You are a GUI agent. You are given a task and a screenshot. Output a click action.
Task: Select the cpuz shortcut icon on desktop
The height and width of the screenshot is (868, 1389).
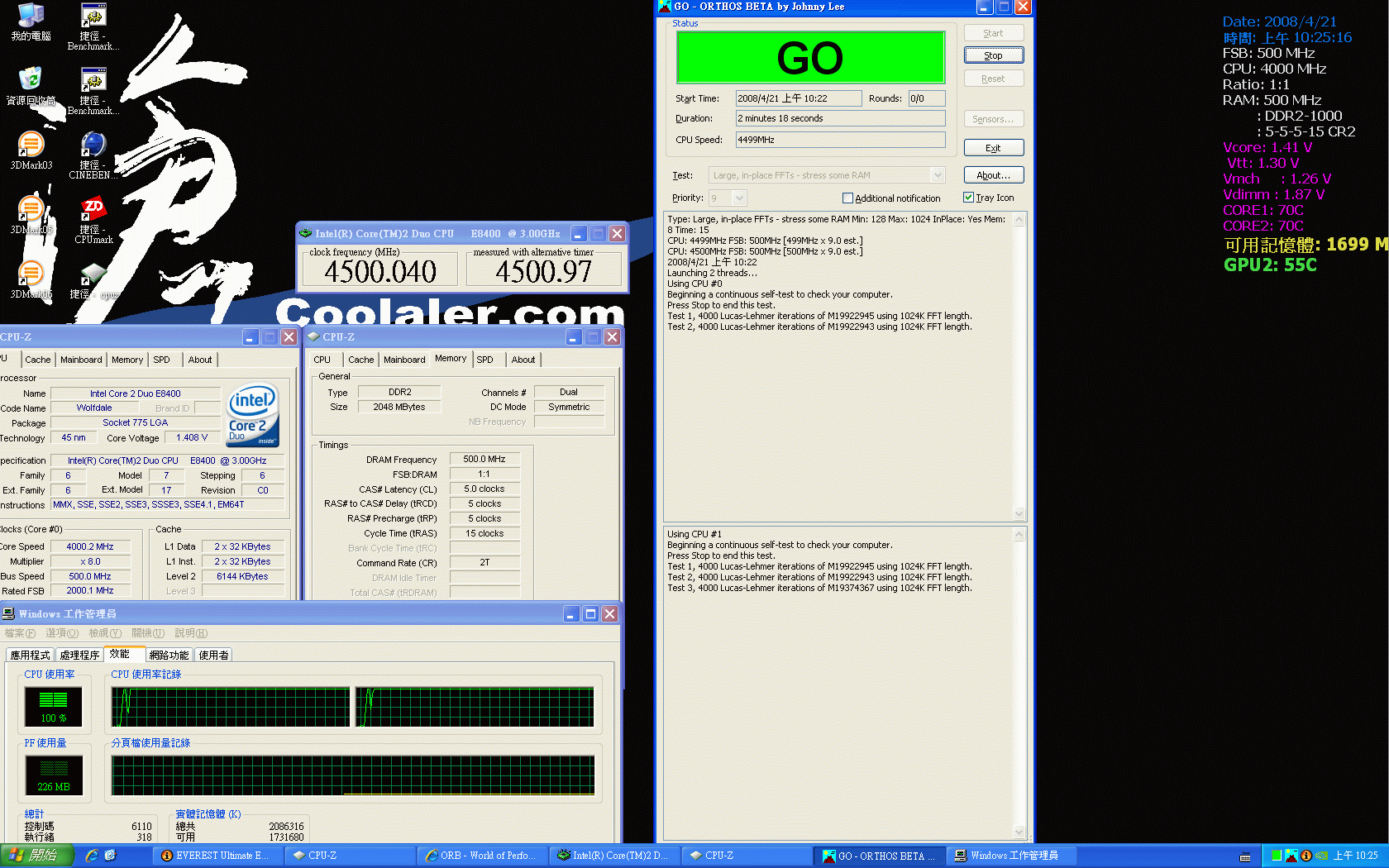[93, 273]
